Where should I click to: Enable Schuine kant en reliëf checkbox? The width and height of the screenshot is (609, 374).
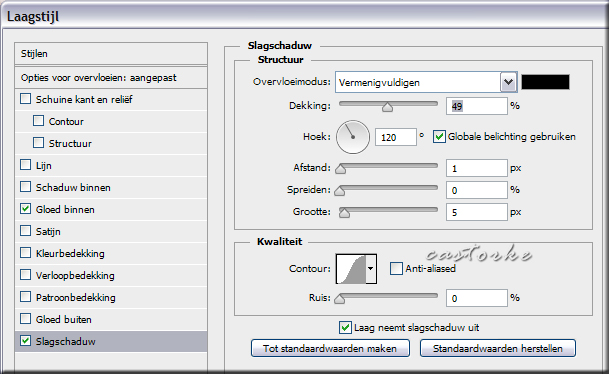point(26,99)
